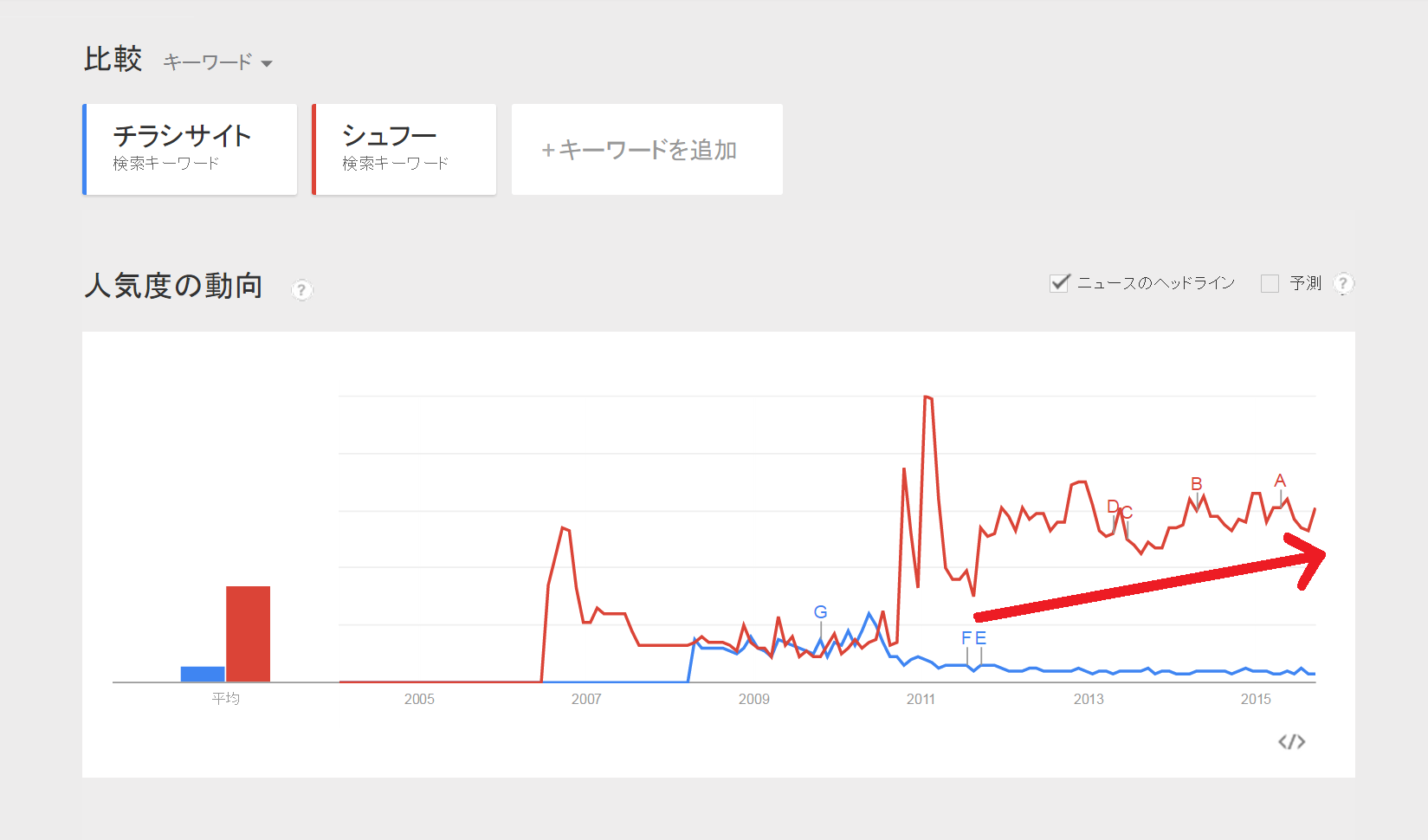Click help icon beside 予測 checkbox
Image resolution: width=1428 pixels, height=840 pixels.
coord(1343,283)
